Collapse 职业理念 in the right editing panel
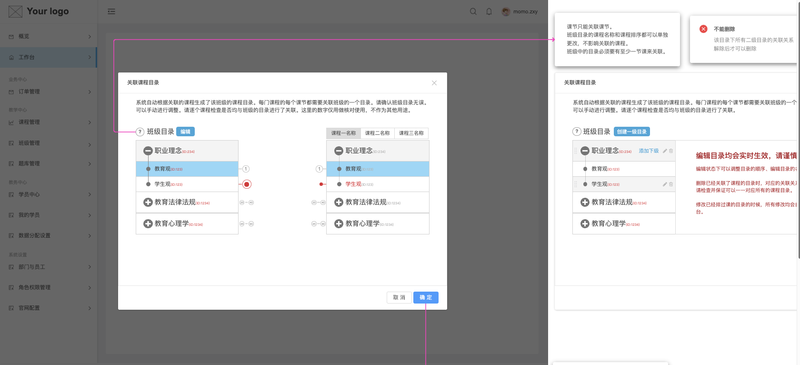This screenshot has width=800, height=365. [x=585, y=151]
